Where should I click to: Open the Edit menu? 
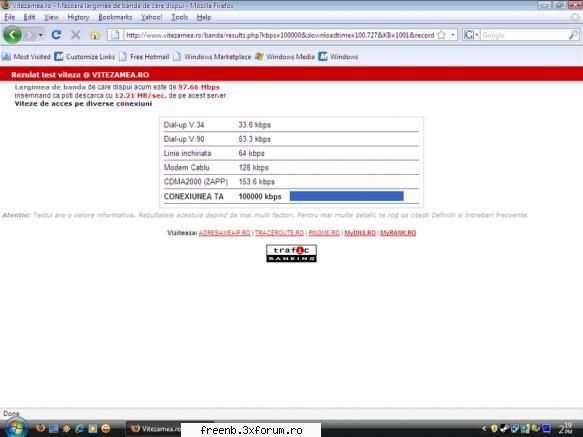pyautogui.click(x=29, y=17)
